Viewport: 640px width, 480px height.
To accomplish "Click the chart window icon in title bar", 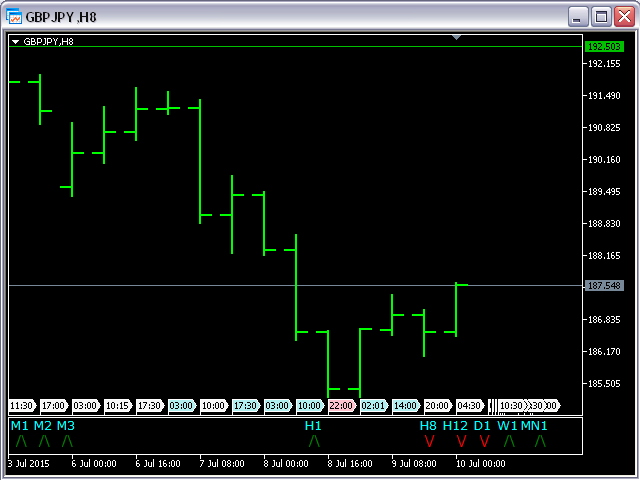I will [14, 16].
